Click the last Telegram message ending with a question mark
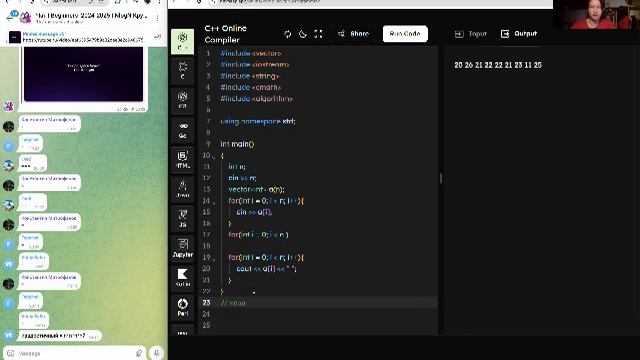Viewport: 640px width, 360px height. click(60, 336)
